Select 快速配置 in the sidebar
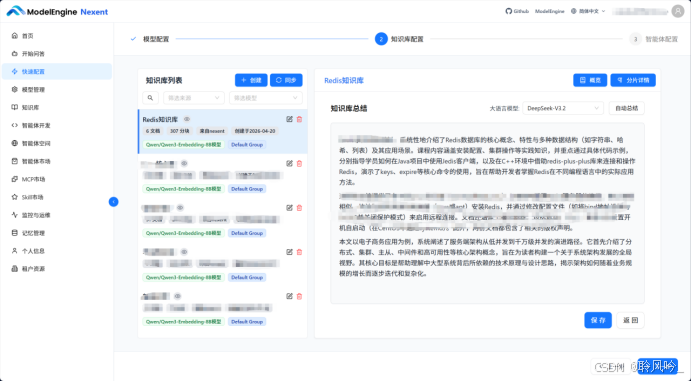This screenshot has width=692, height=381. (x=57, y=72)
